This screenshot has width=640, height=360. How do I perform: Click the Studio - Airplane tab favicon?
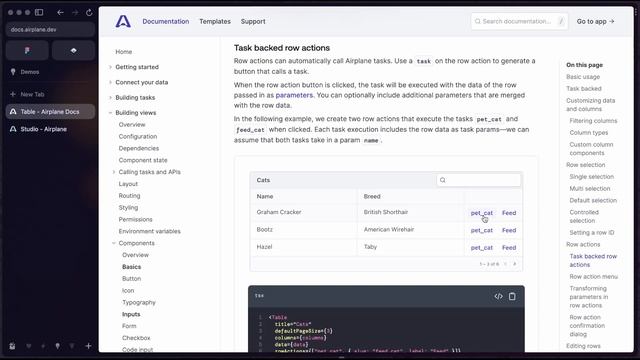tap(13, 129)
